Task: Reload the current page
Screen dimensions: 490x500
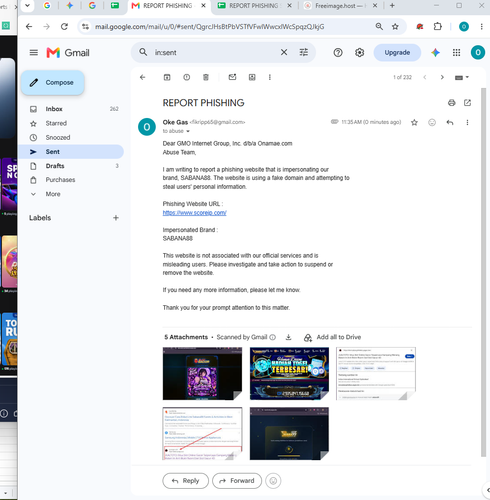Action: pyautogui.click(x=64, y=26)
